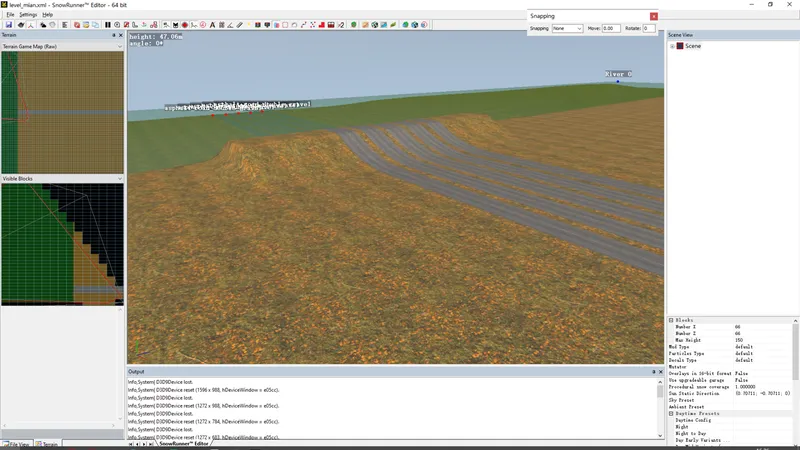Click the Terrain Game Map preview
Image resolution: width=800 pixels, height=450 pixels.
62,112
